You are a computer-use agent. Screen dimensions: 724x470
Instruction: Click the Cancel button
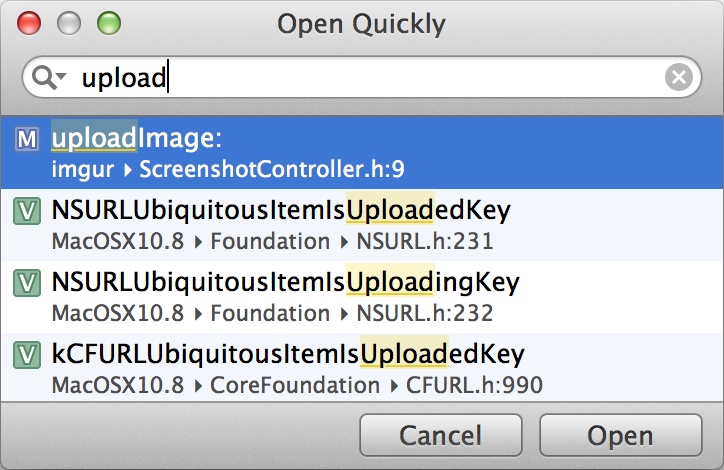tap(440, 435)
